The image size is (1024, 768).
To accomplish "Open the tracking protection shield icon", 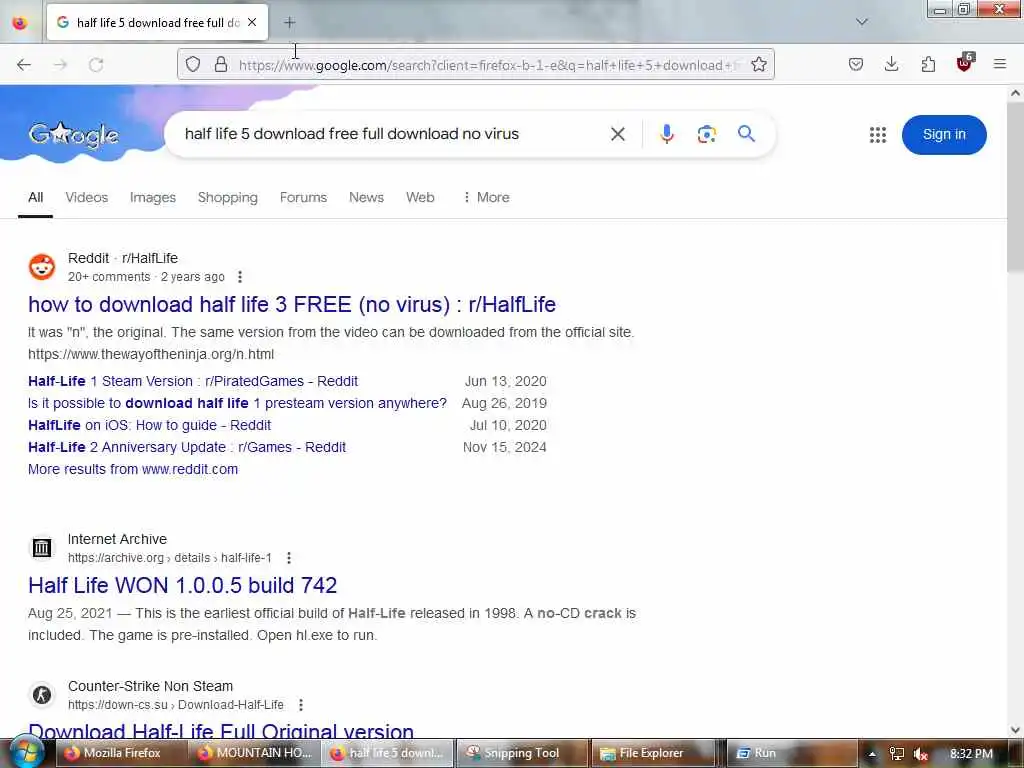I will [193, 64].
